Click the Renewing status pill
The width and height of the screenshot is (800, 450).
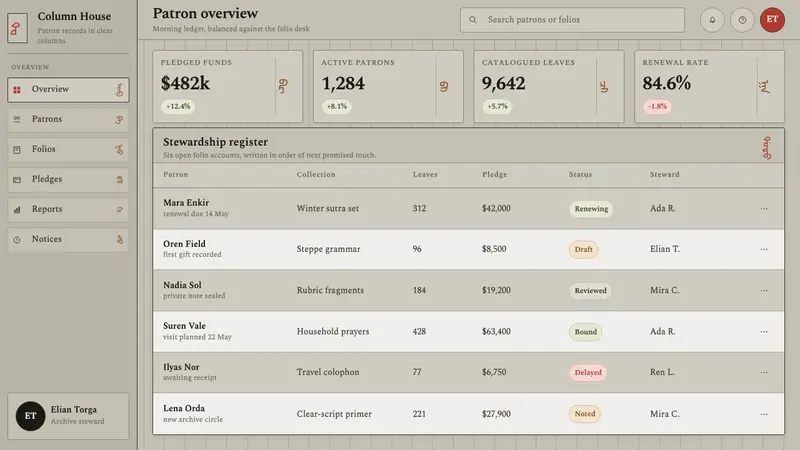coord(591,209)
